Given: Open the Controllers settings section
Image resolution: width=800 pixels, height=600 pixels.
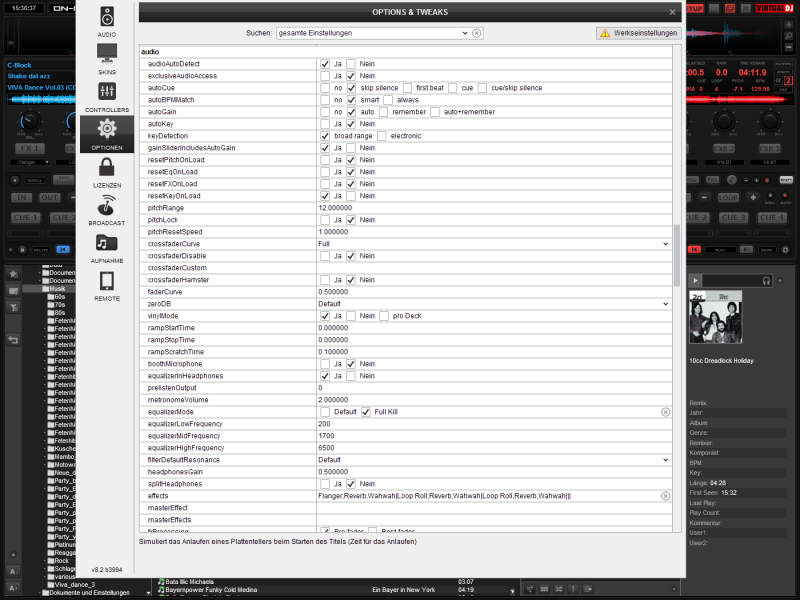Looking at the screenshot, I should [x=107, y=96].
